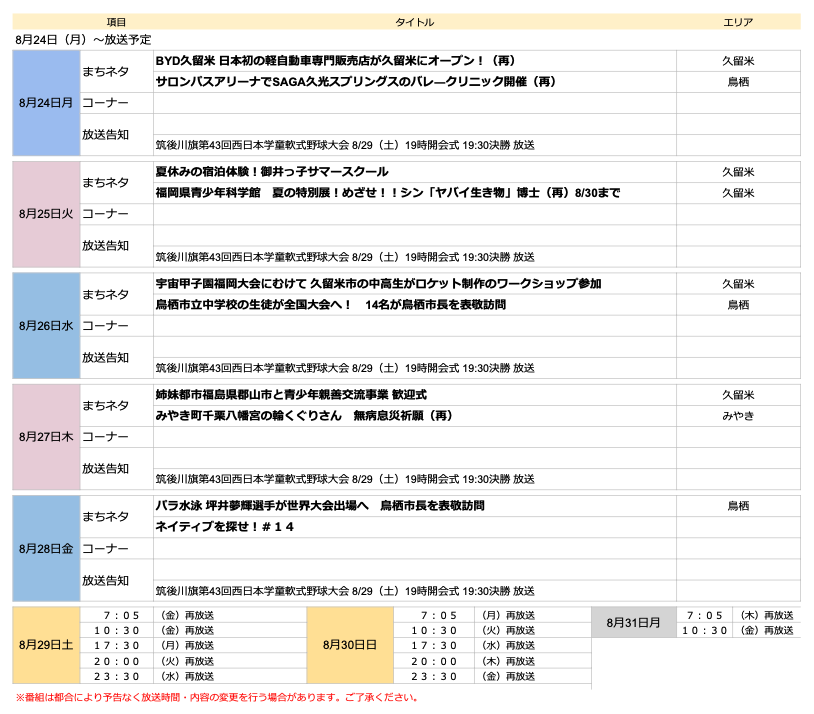Screen dimensions: 814x714
Task: Click the ネイティブを探せ！＃１４ title
Action: coord(224,527)
